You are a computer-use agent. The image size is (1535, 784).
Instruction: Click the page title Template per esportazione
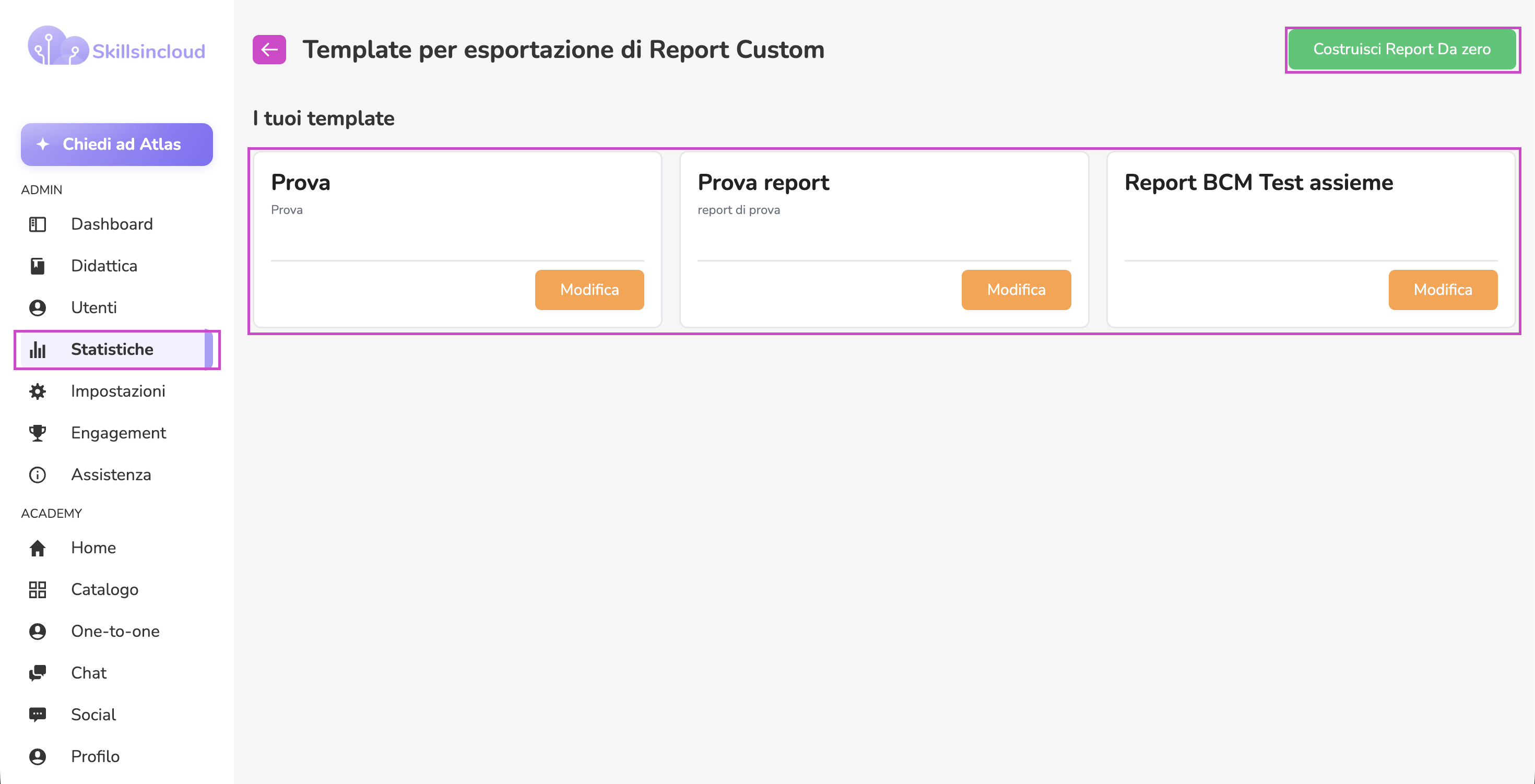pos(563,50)
